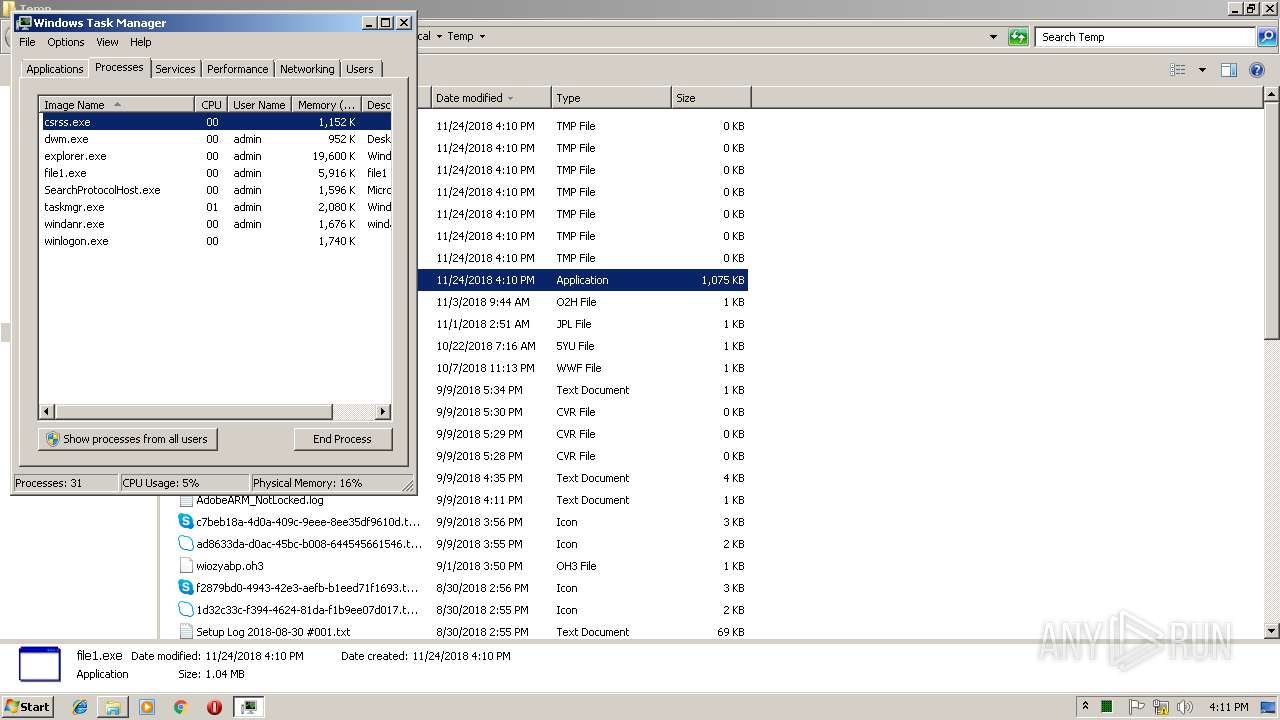Select the AdobeARM_NotLocked.log file

click(259, 500)
